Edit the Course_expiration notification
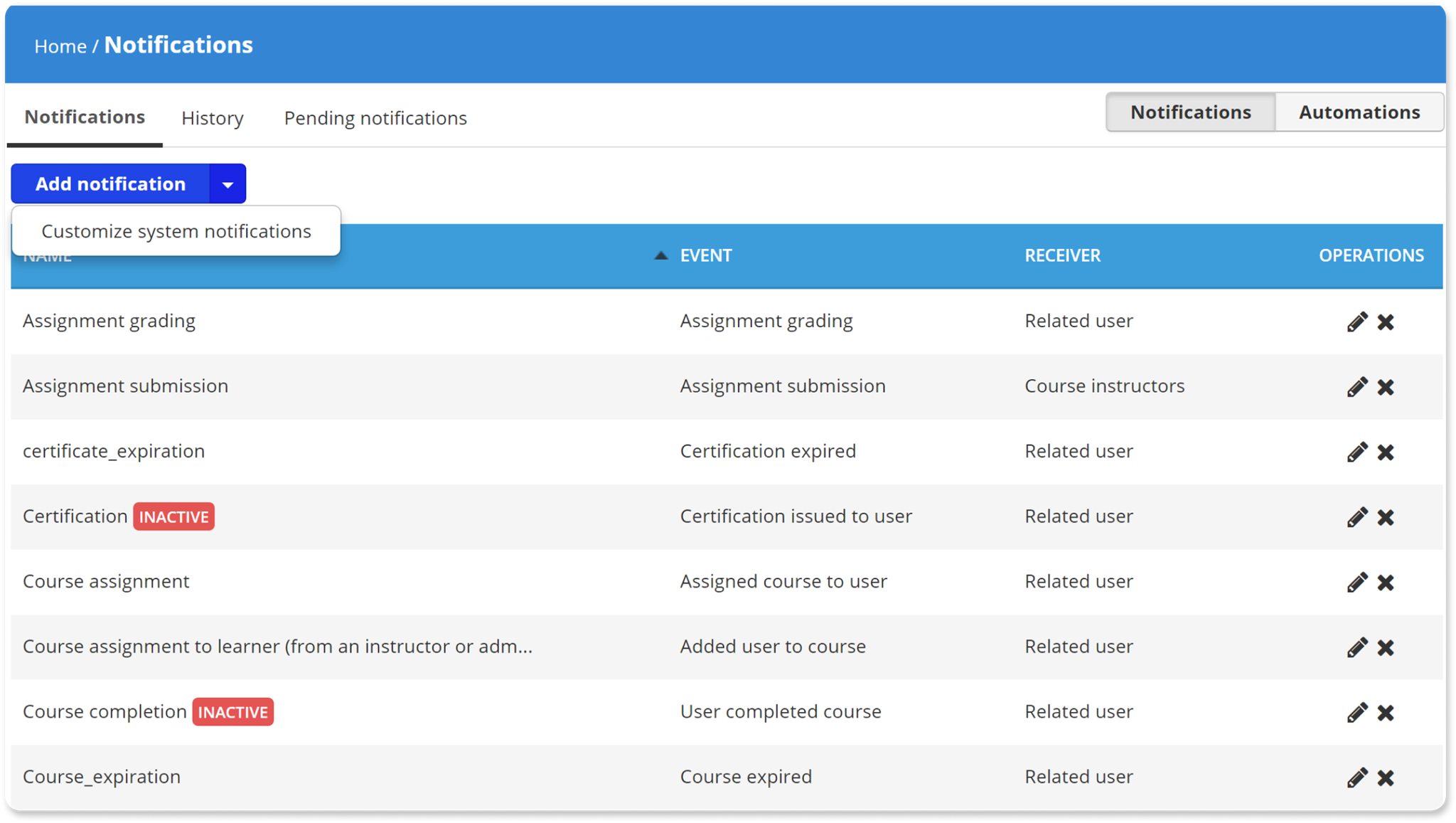 (x=1356, y=777)
